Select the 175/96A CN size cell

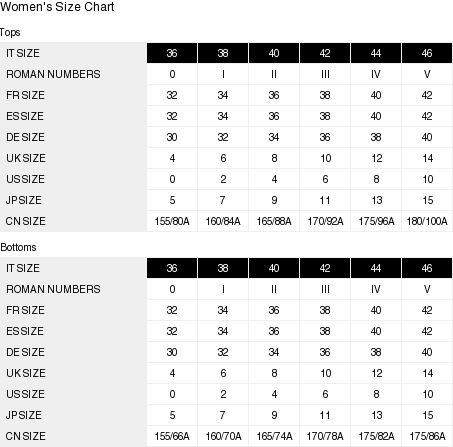[376, 221]
